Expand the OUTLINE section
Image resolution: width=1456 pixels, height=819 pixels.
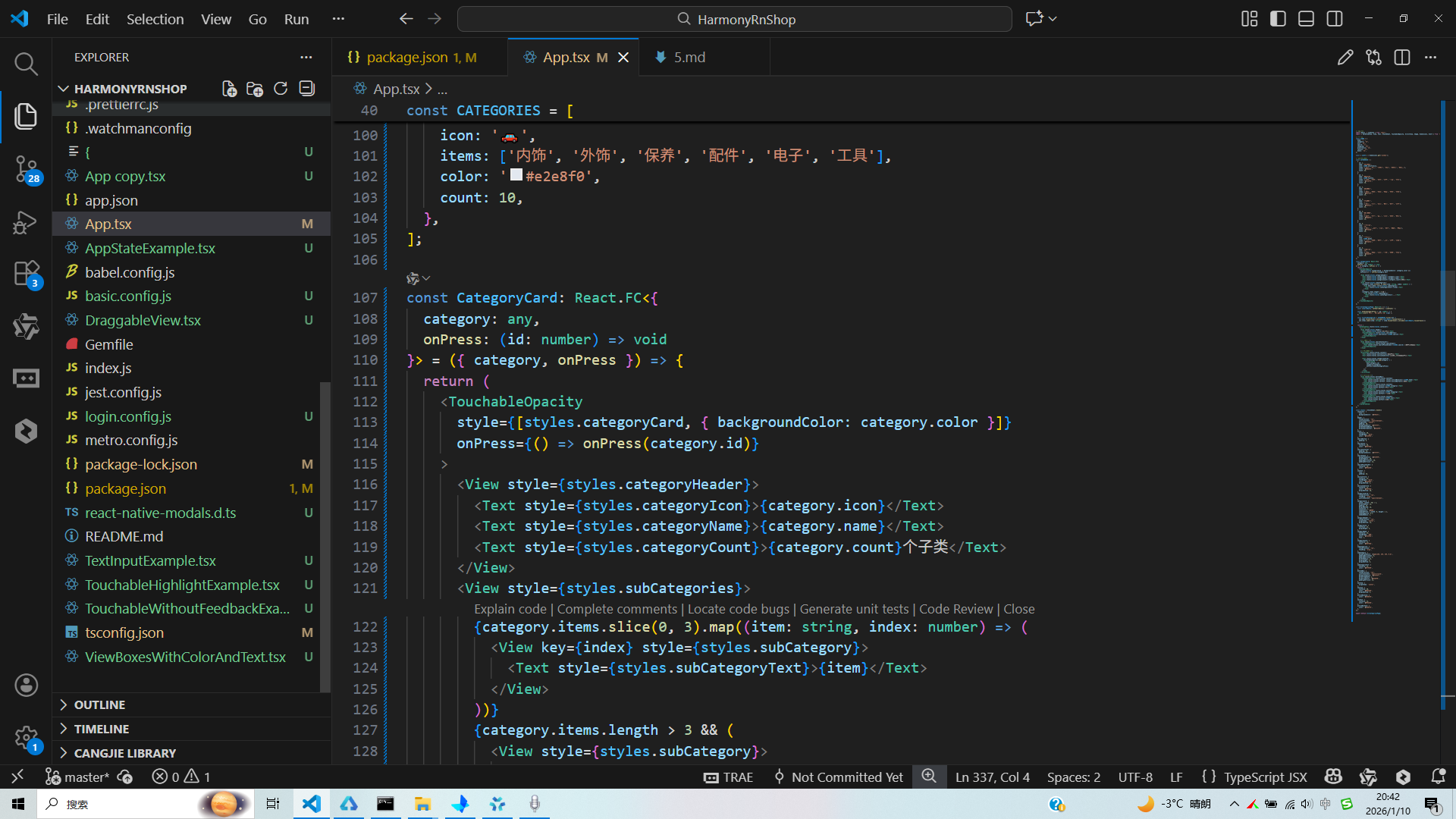[x=99, y=704]
